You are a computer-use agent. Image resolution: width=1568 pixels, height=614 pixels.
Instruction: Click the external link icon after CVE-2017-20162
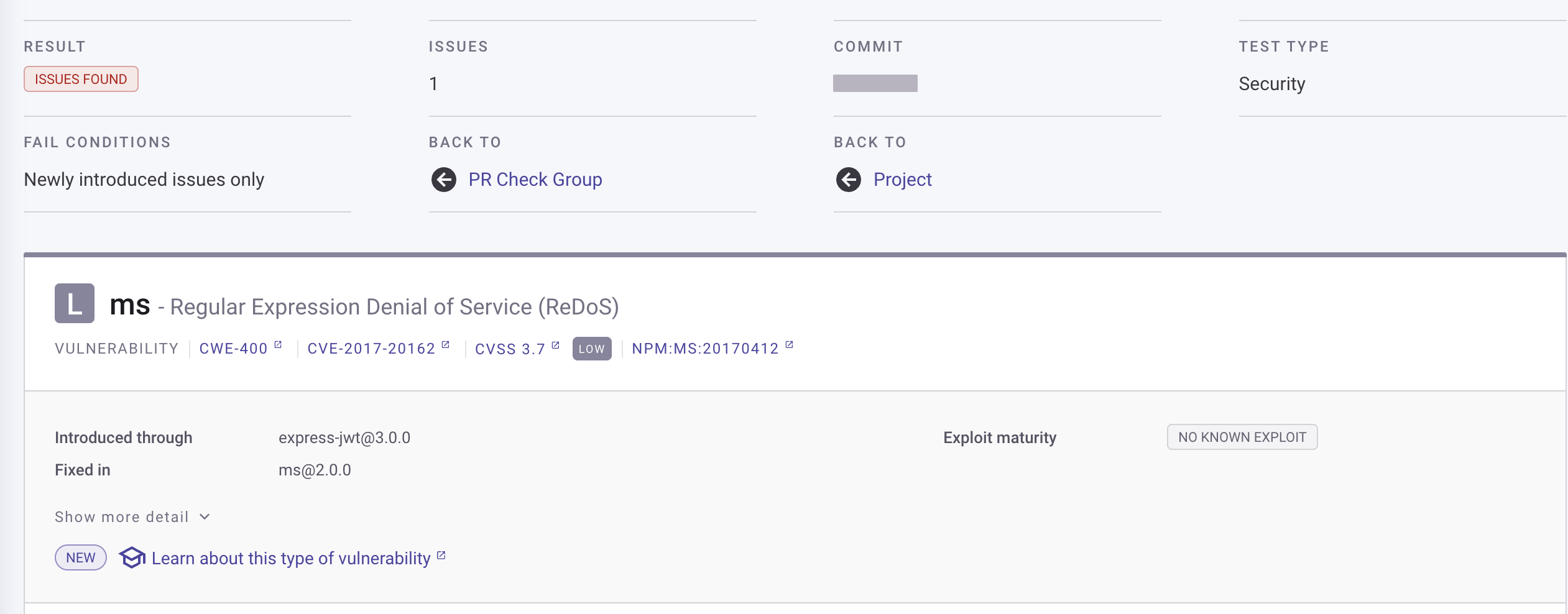coord(446,345)
